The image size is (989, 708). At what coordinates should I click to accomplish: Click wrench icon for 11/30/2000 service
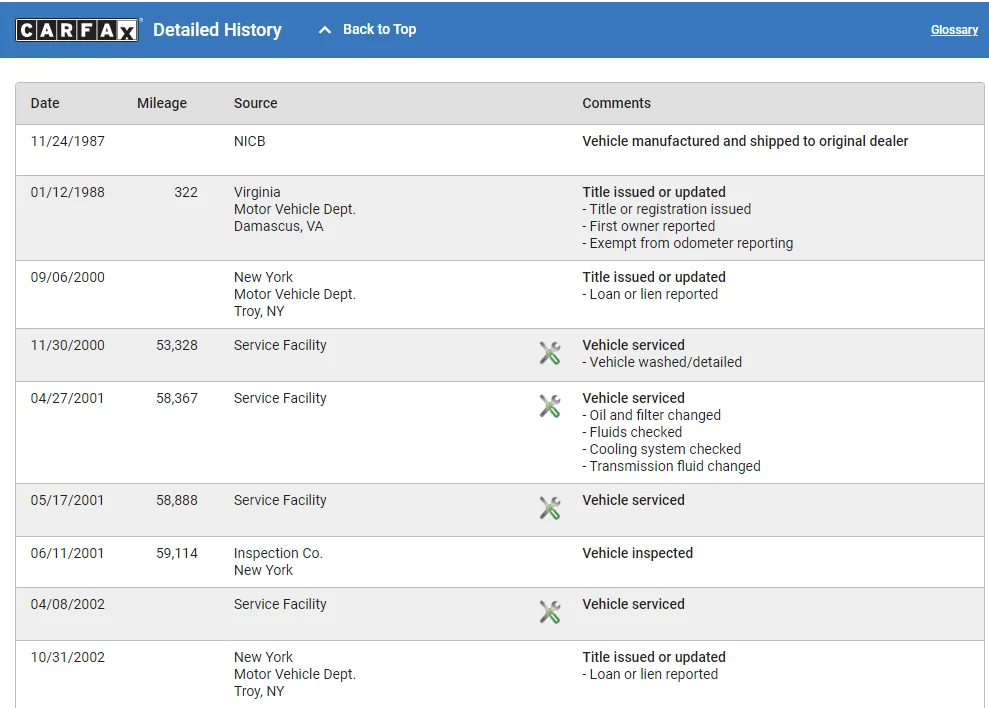pyautogui.click(x=550, y=352)
